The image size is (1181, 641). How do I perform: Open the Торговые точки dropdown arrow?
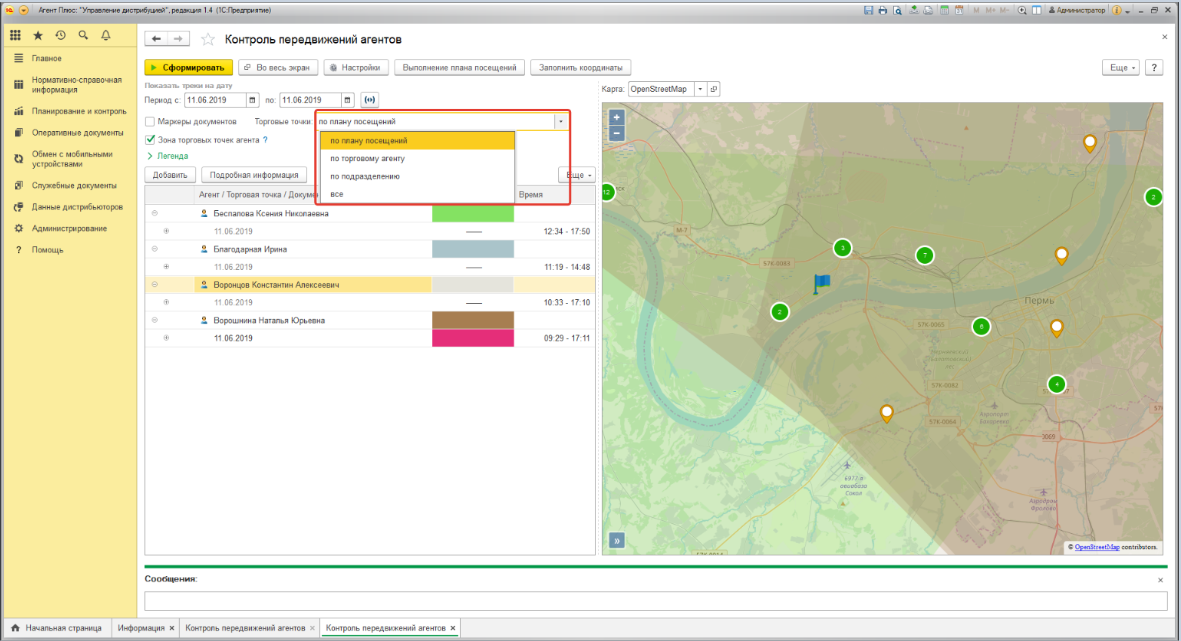tap(560, 121)
